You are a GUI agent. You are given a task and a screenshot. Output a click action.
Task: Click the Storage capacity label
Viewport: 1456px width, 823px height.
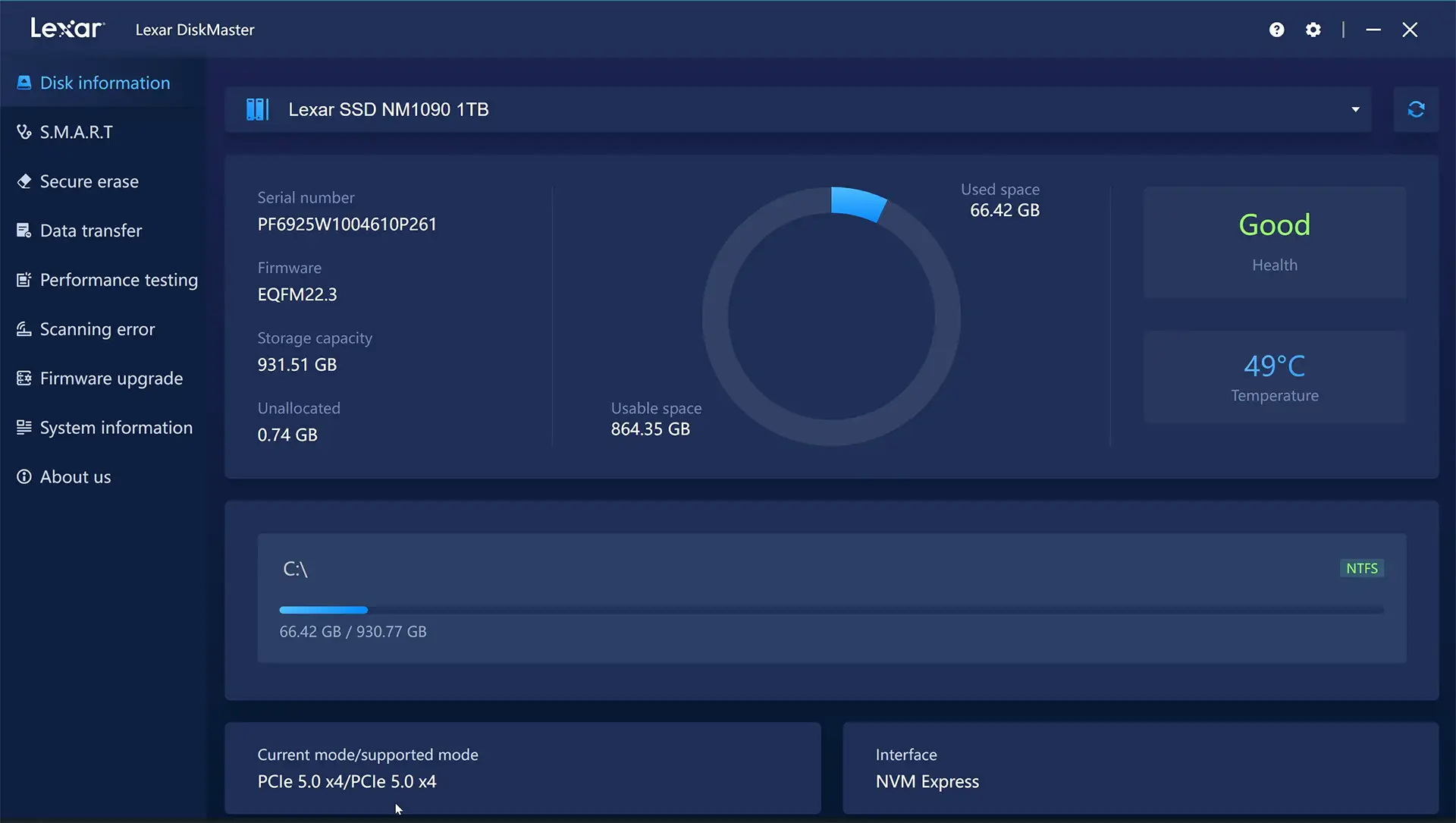click(315, 338)
